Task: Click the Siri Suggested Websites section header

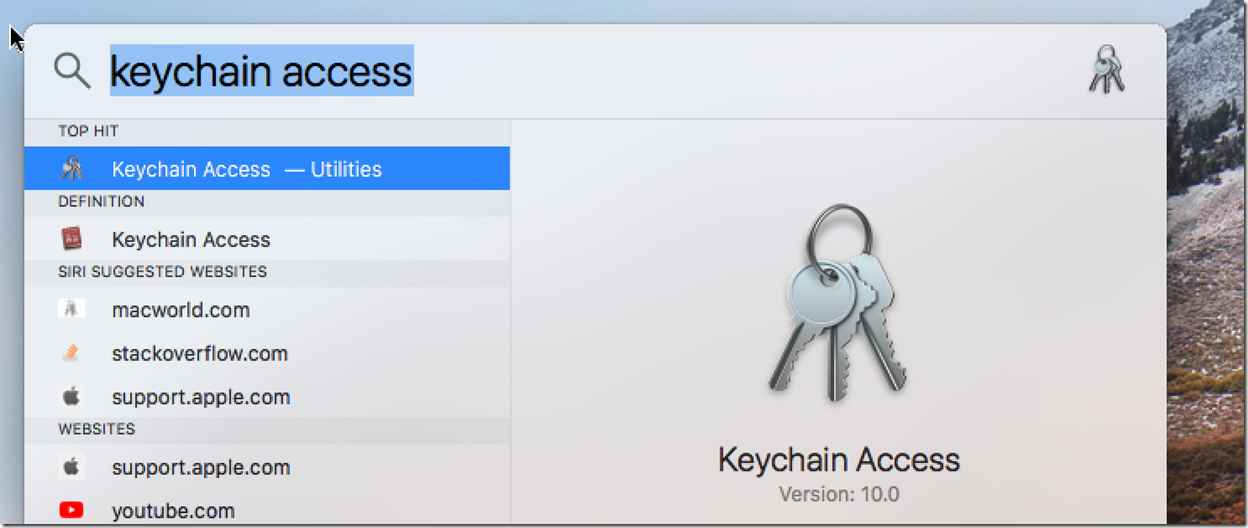Action: 162,272
